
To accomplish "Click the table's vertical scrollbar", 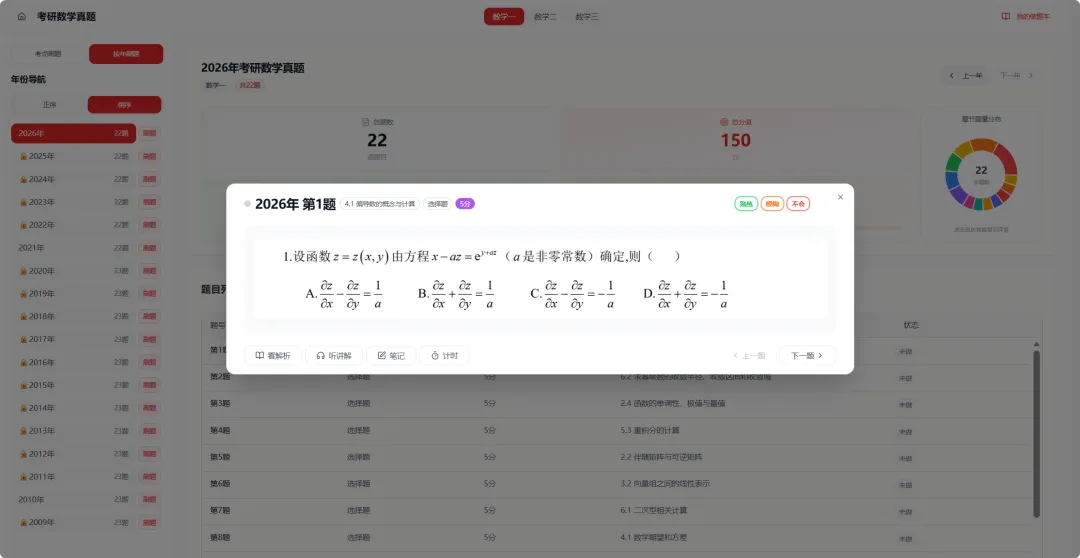I will pos(1036,434).
